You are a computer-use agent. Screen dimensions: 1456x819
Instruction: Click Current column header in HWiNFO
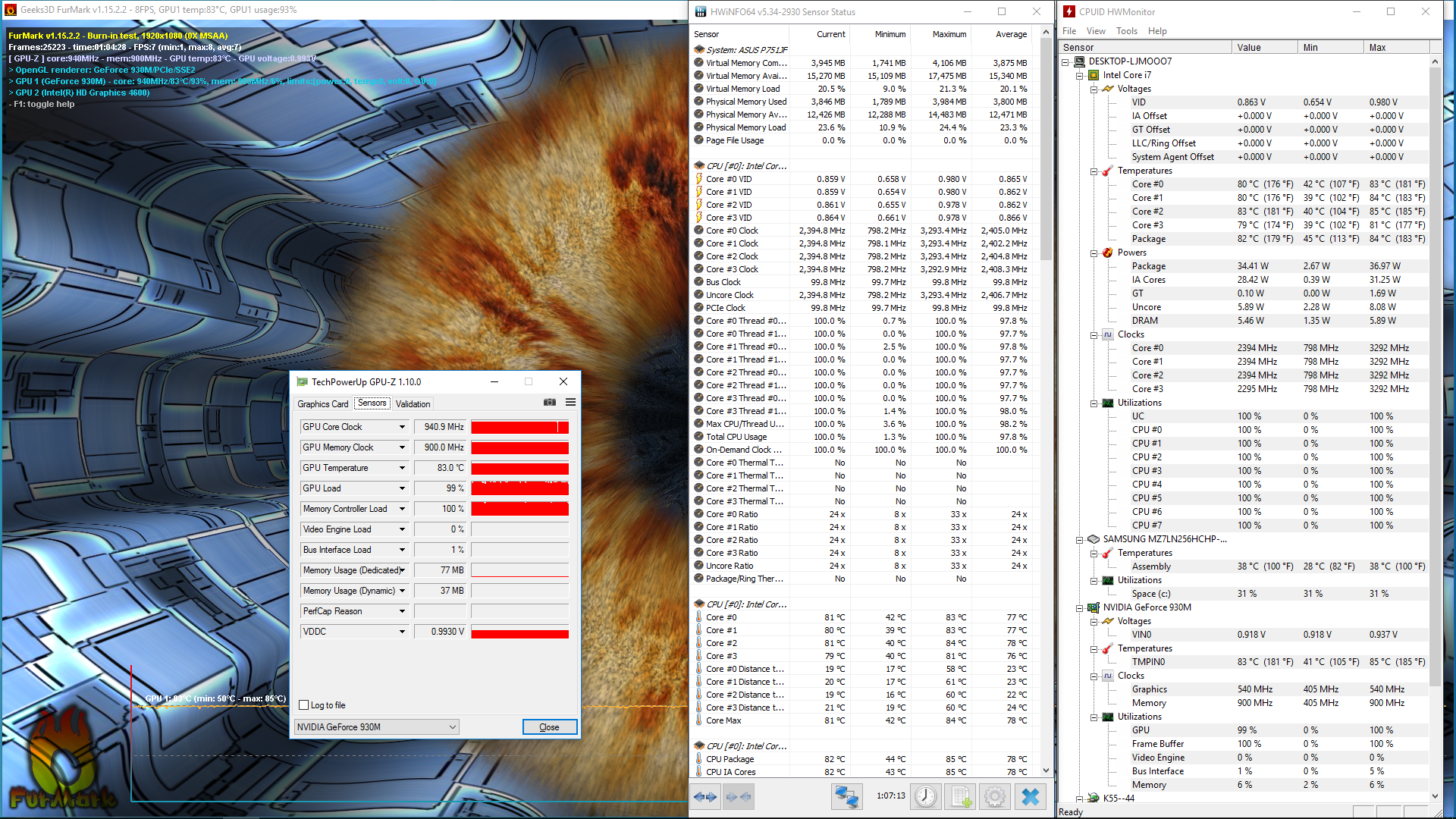pyautogui.click(x=820, y=34)
